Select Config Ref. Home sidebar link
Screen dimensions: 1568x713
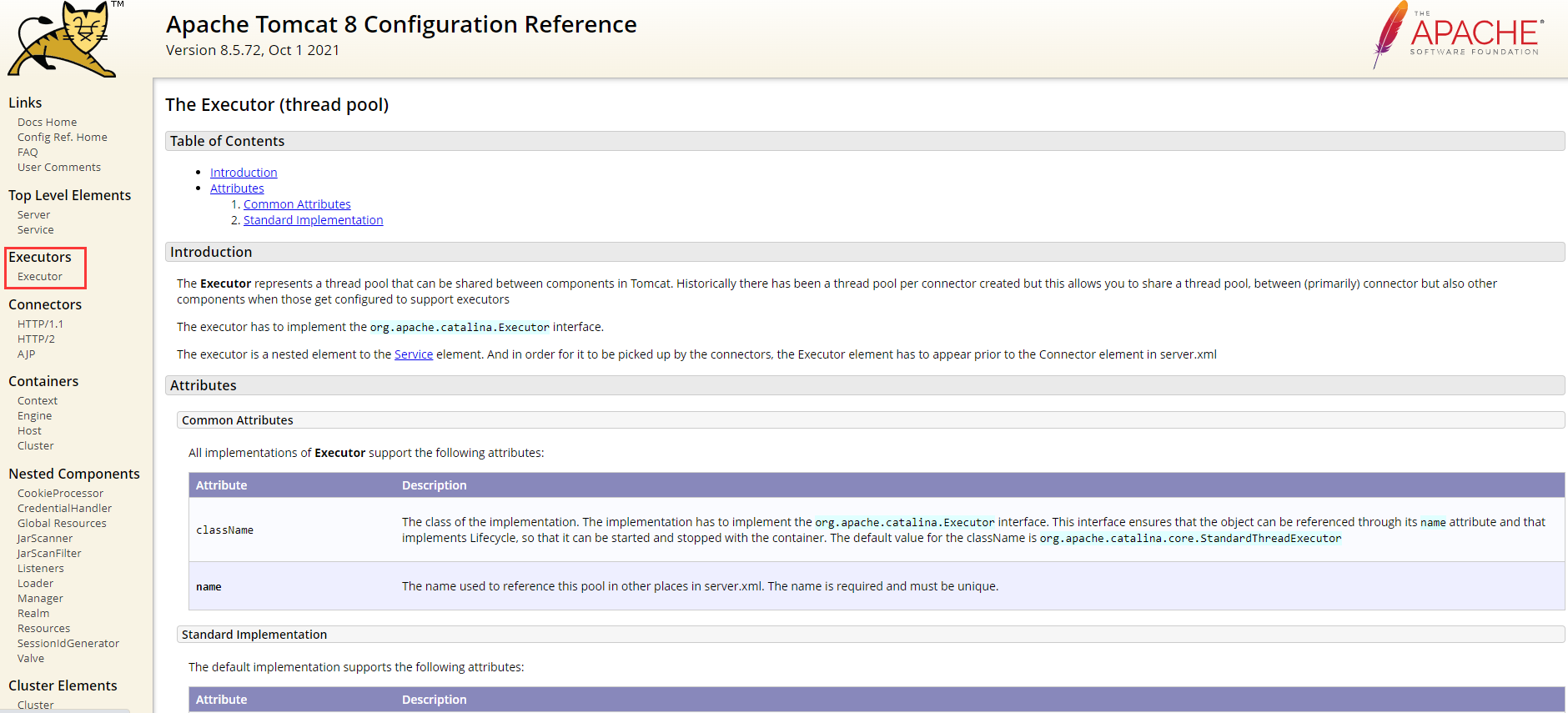(x=62, y=138)
